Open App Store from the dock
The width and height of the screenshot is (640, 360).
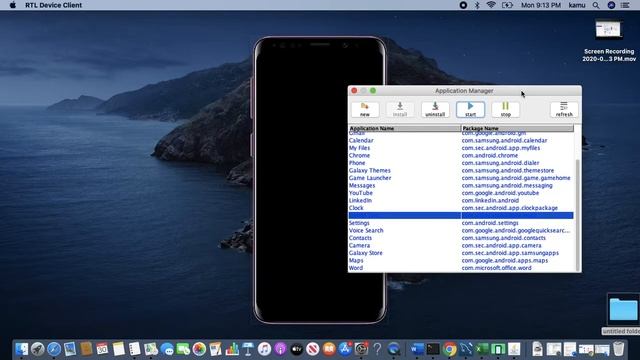point(345,349)
